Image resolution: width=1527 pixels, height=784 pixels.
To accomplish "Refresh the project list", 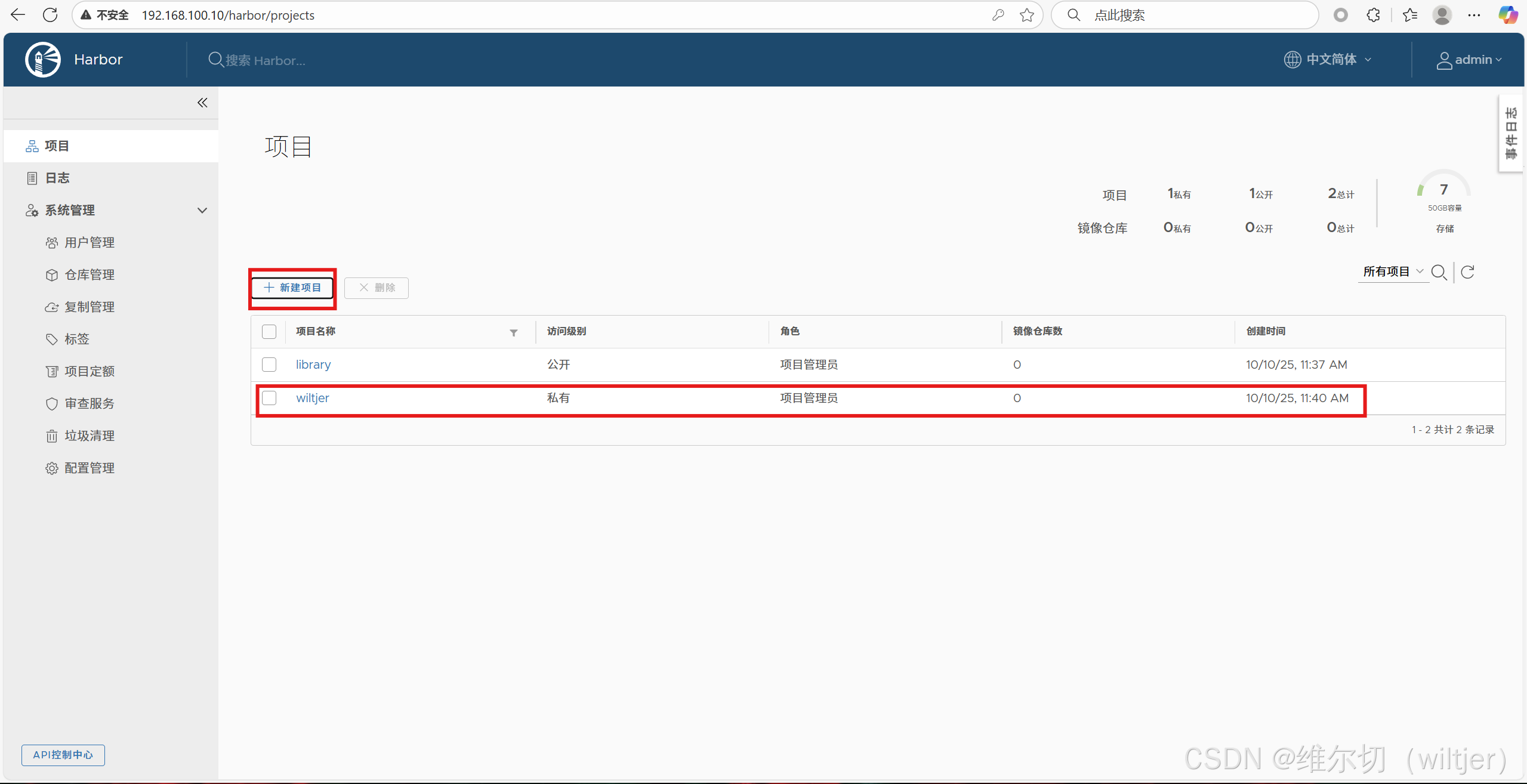I will tap(1468, 272).
